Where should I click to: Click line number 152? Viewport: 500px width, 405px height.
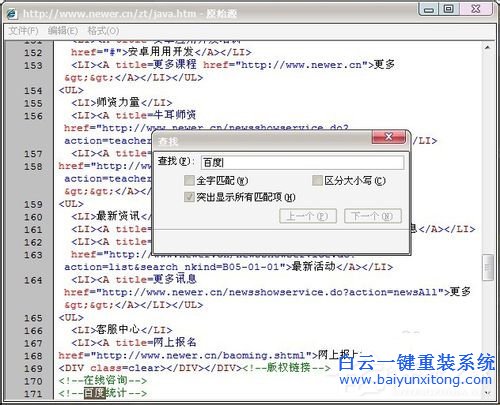(33, 53)
